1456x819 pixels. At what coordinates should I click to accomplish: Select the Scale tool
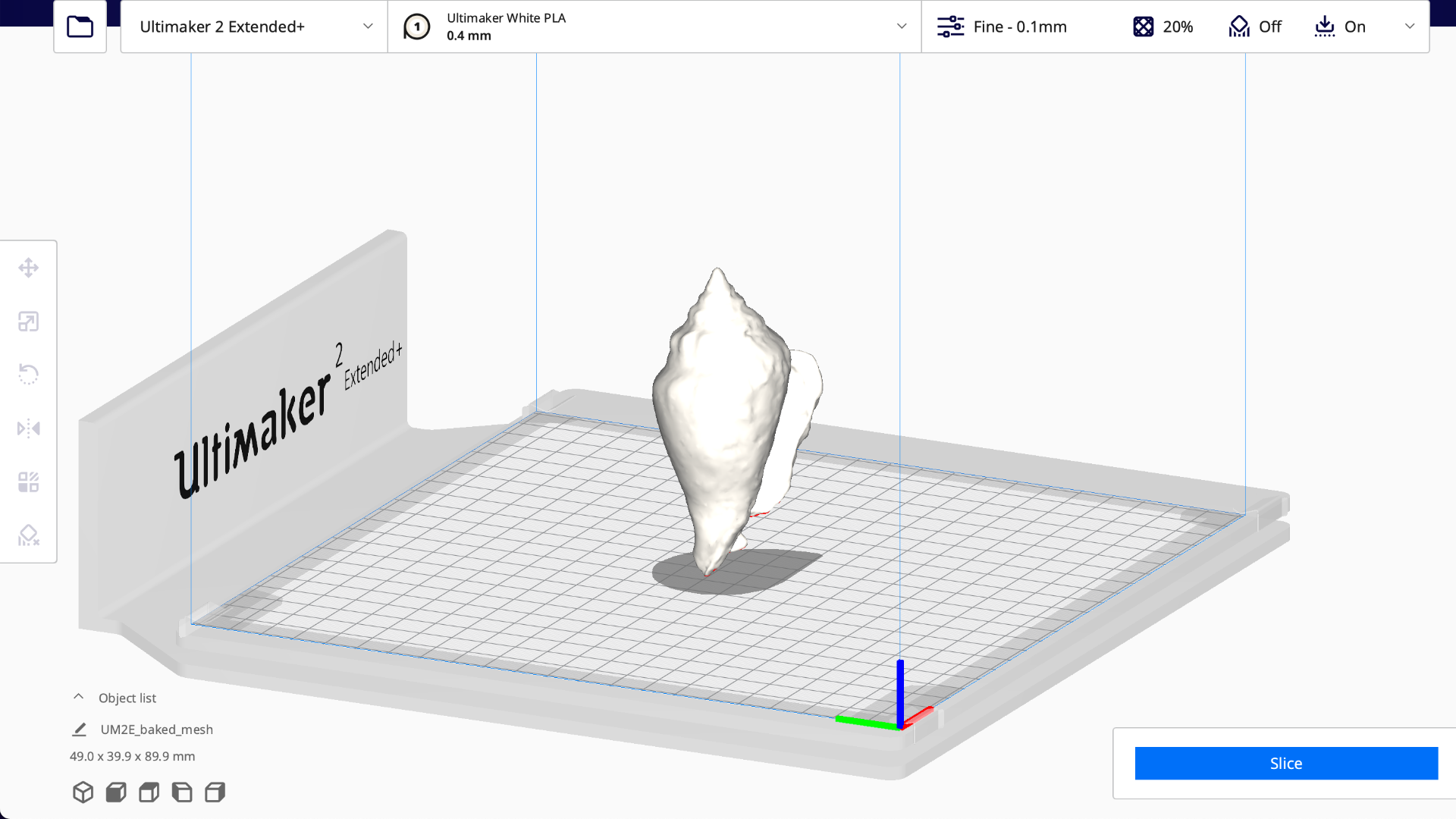coord(29,322)
